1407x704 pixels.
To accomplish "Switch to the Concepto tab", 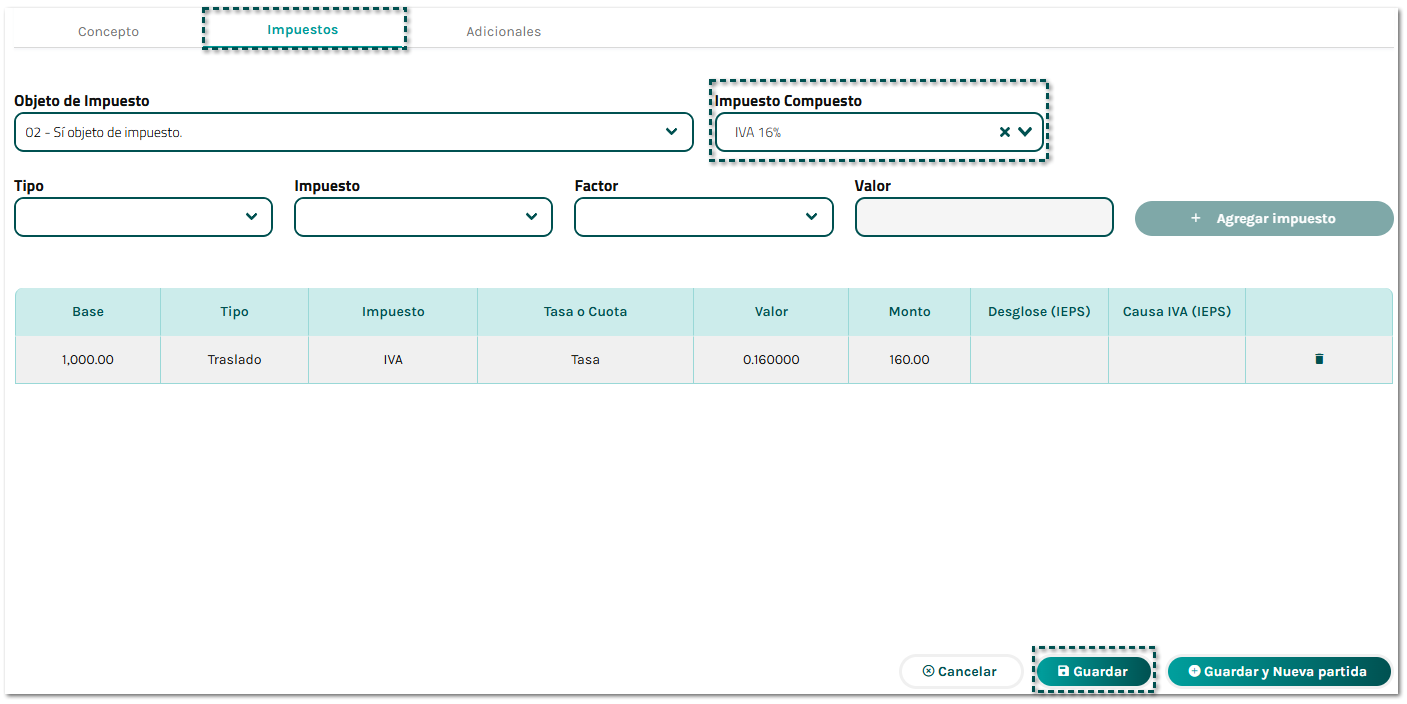I will 109,31.
